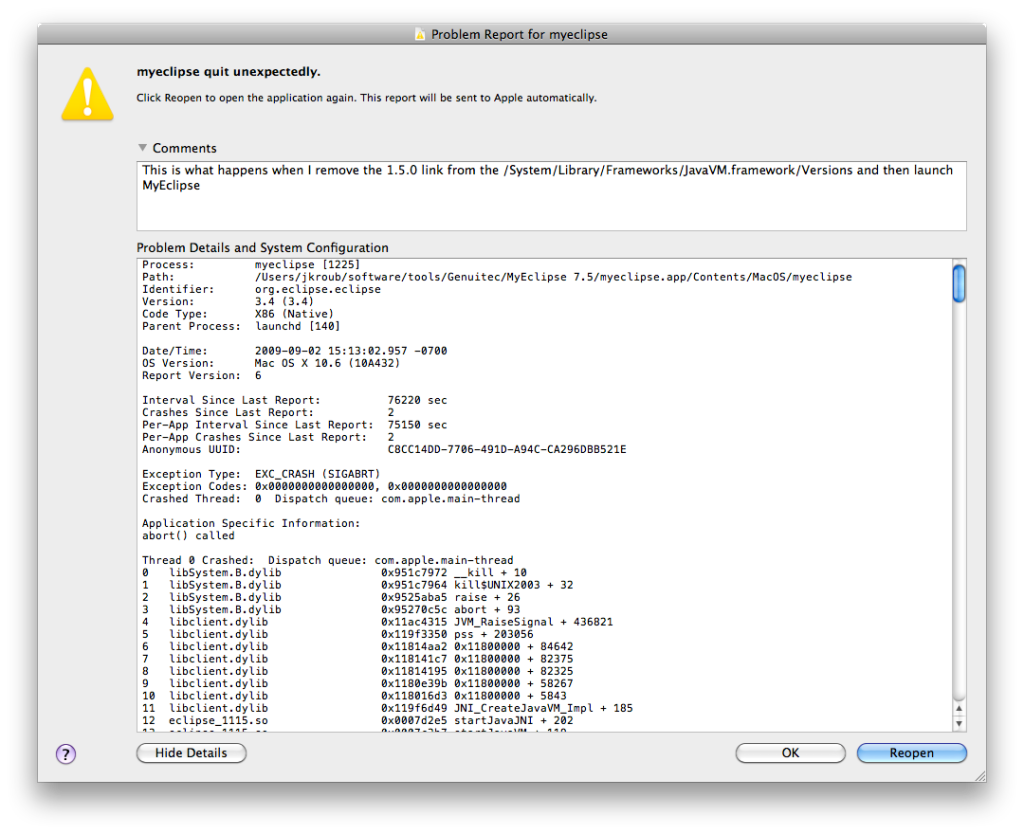Click the Exception Codes line
The height and width of the screenshot is (834, 1024).
coord(325,487)
